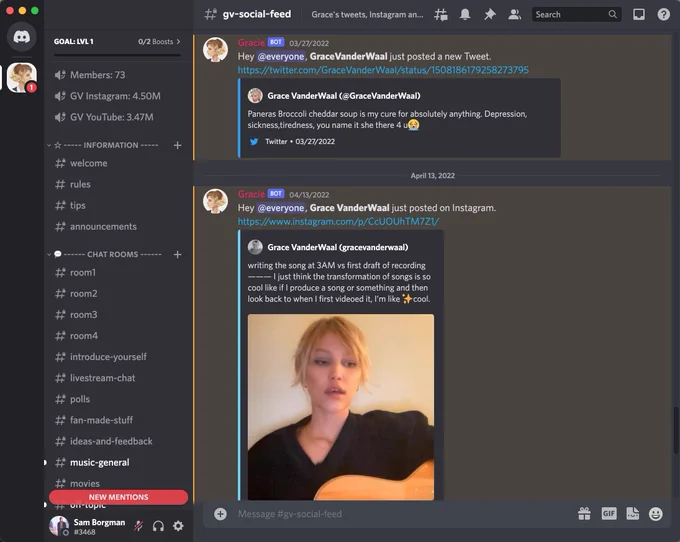Join GV Instagram: 4.50M voice channel
The height and width of the screenshot is (542, 680).
pyautogui.click(x=117, y=96)
